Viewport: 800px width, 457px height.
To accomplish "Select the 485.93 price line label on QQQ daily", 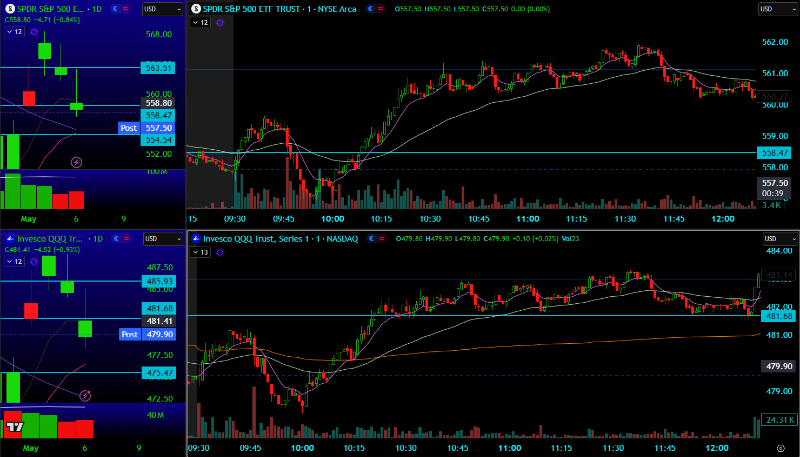I will 157,281.
